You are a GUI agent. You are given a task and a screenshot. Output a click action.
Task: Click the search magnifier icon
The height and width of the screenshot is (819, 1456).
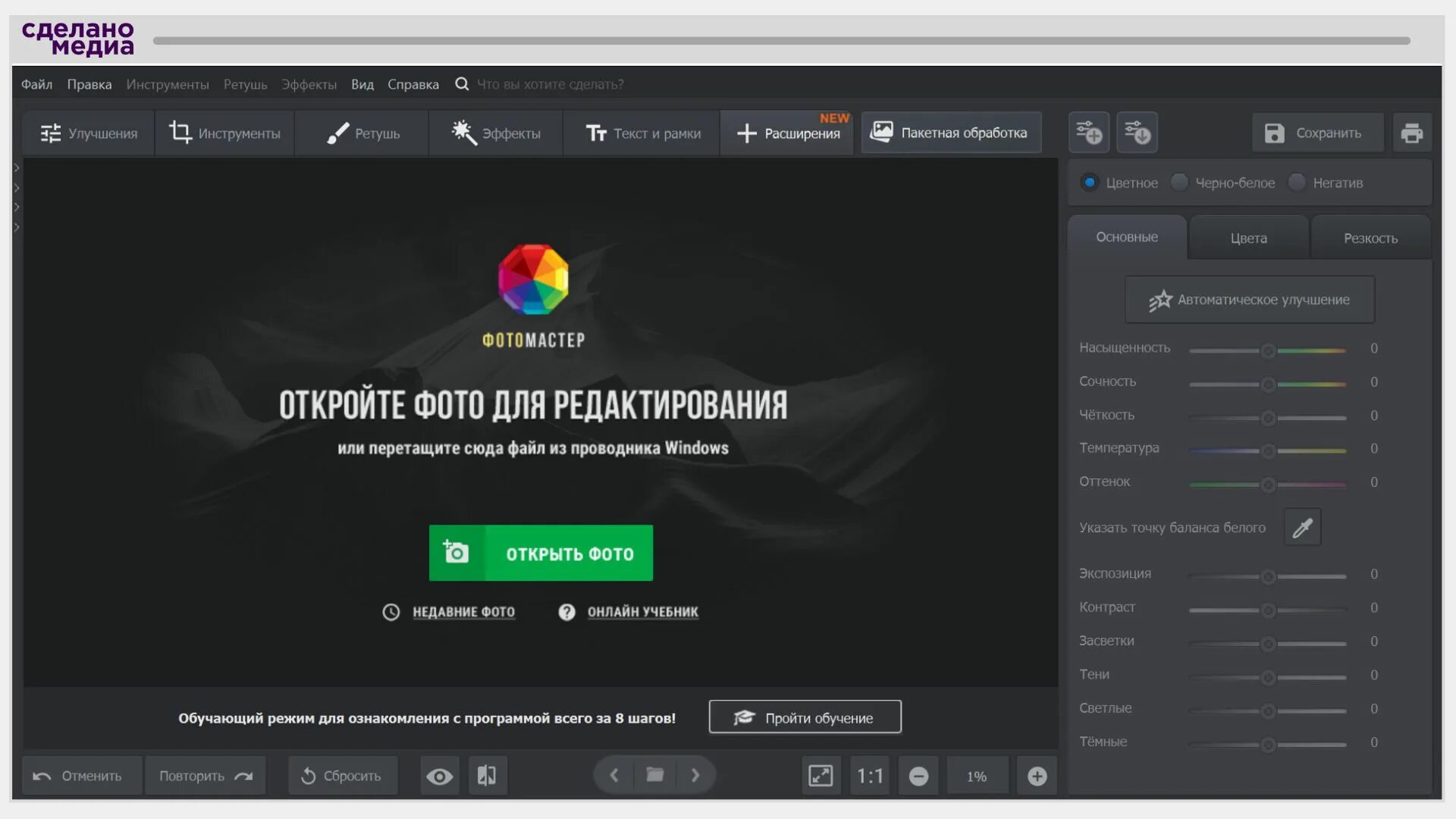click(462, 84)
